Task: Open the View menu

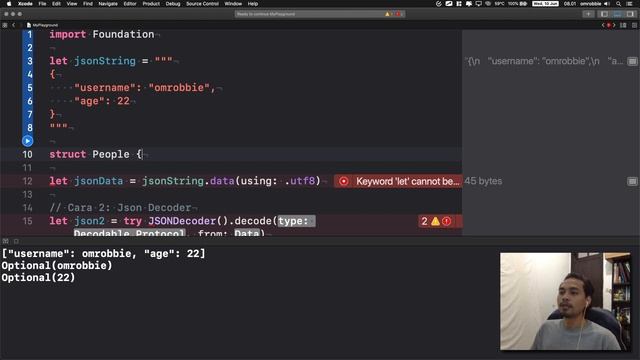Action: click(x=72, y=4)
